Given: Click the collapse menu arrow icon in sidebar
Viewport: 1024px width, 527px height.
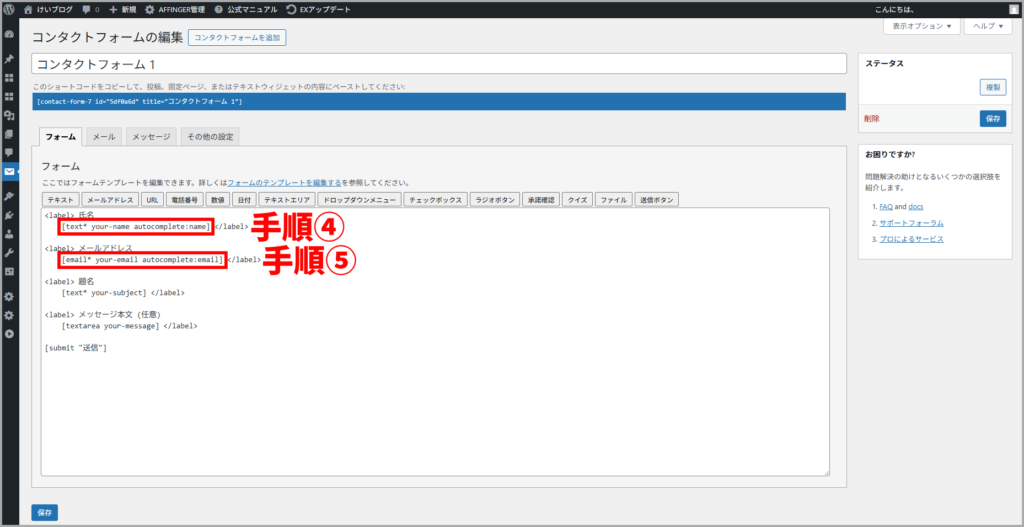Looking at the screenshot, I should pyautogui.click(x=9, y=333).
